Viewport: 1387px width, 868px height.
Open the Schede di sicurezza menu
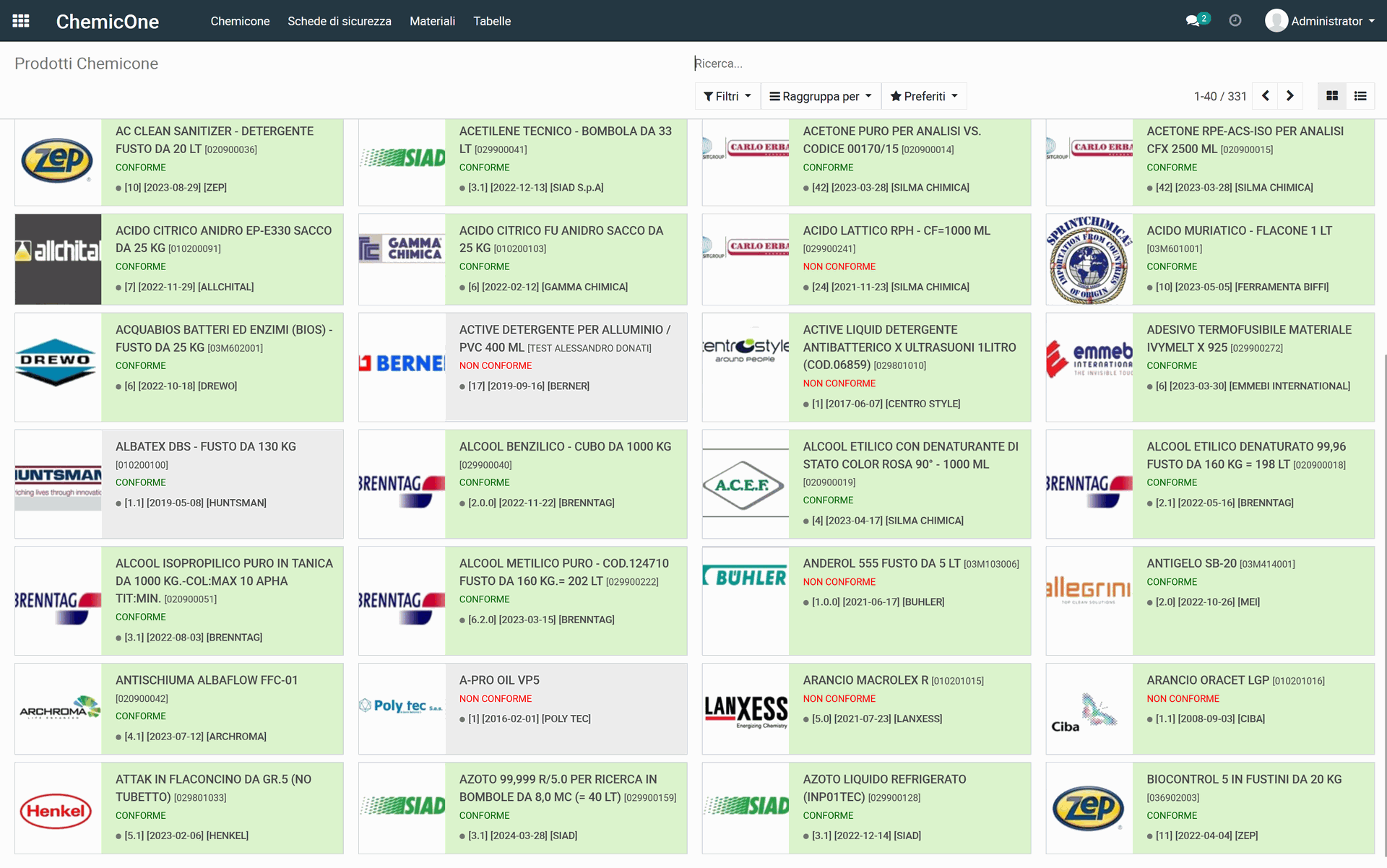(340, 21)
